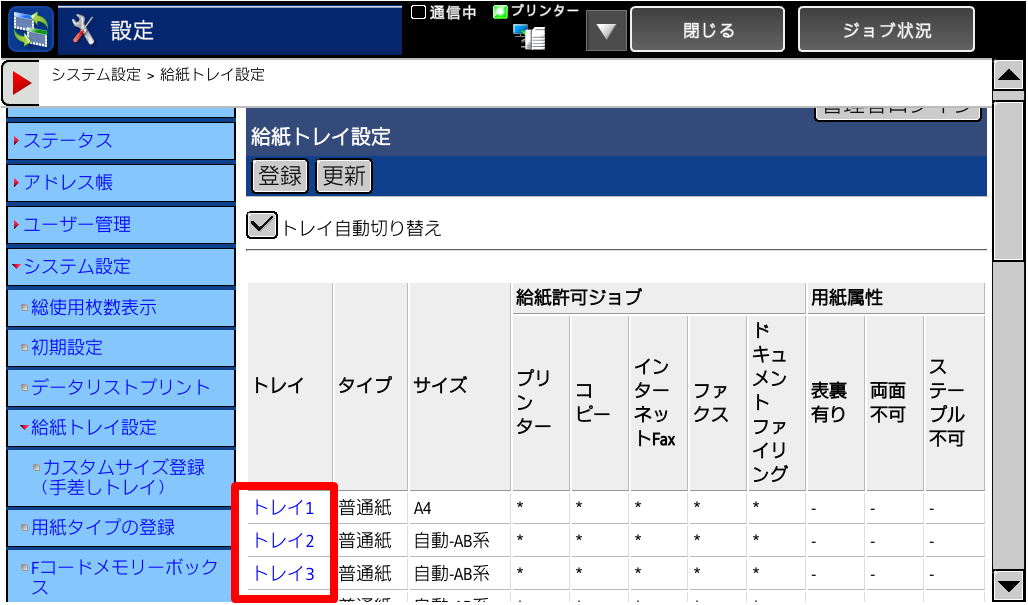Viewport: 1028px width, 605px height.
Task: Toggle the トレイ自動切り替え checkbox
Action: 262,226
